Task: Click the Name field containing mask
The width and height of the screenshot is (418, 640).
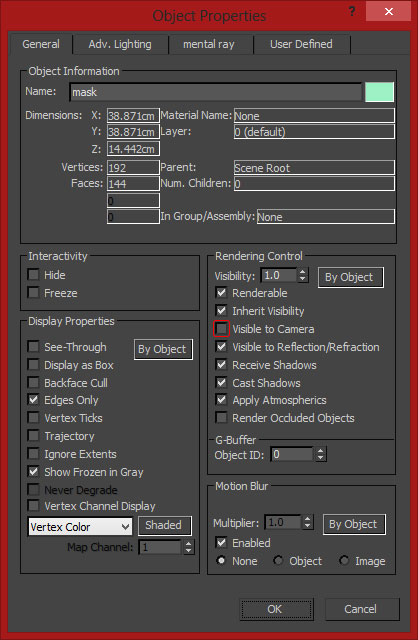Action: (216, 92)
